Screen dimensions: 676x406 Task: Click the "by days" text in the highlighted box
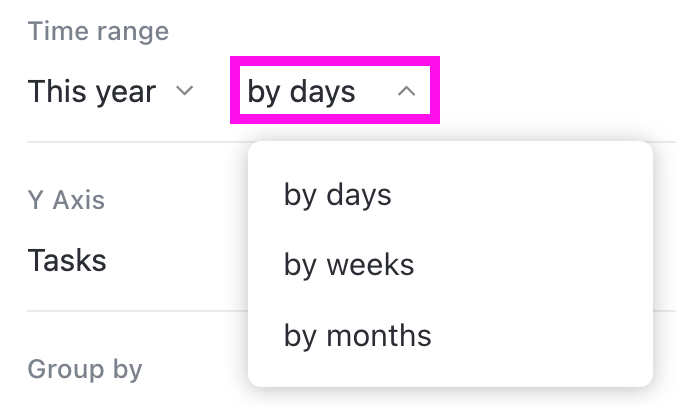coord(301,91)
